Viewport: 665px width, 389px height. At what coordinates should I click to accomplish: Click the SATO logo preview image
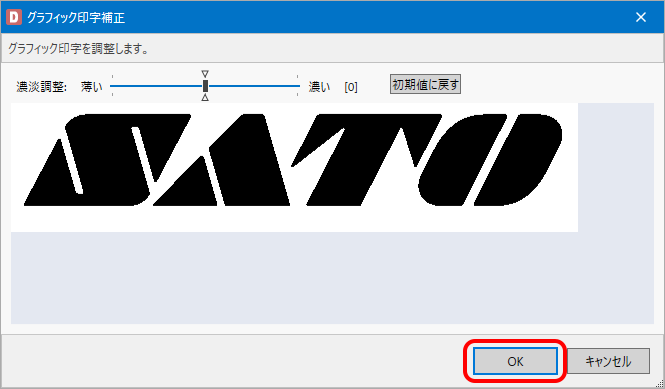click(294, 167)
